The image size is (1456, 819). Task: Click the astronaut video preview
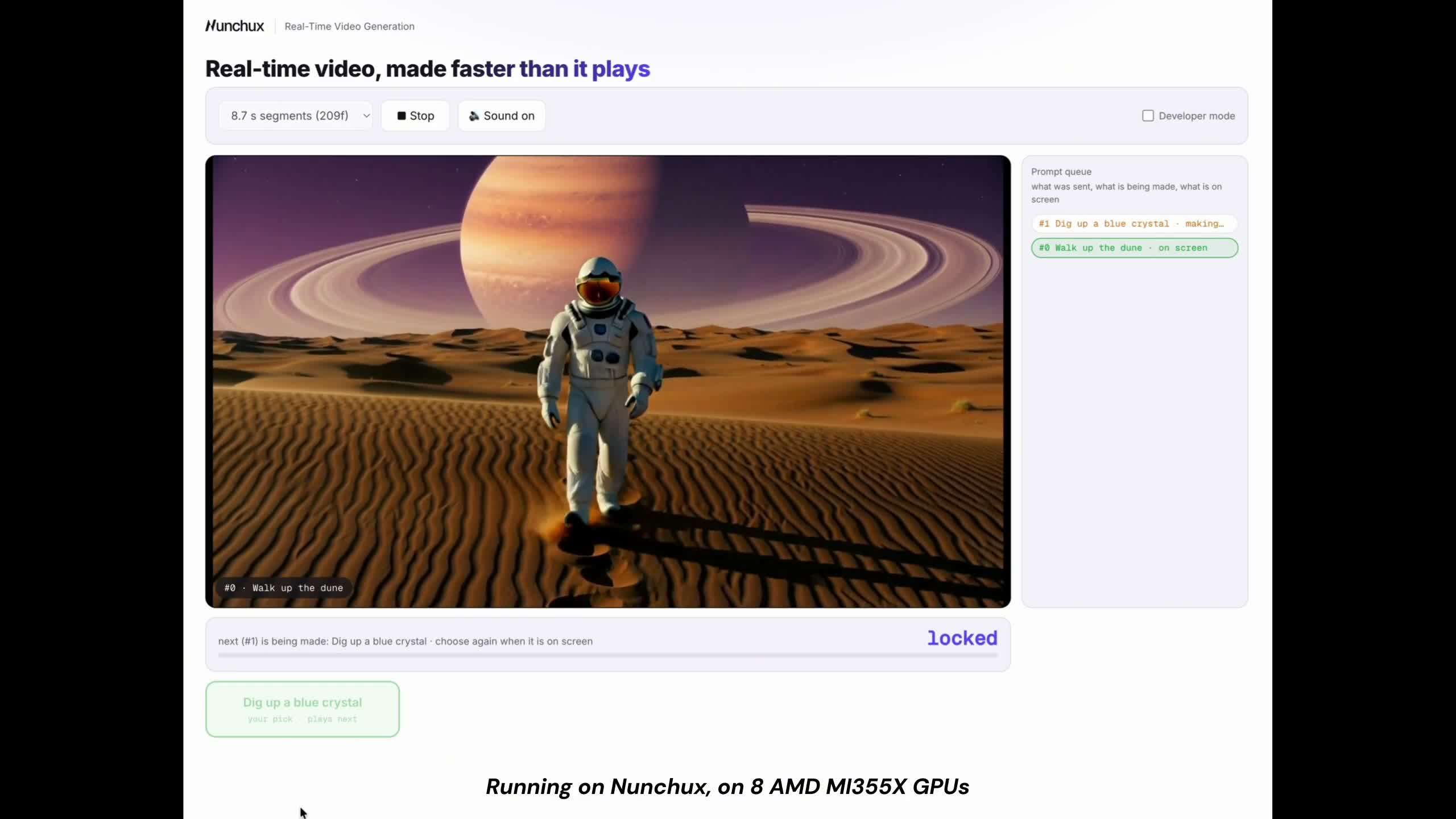point(608,382)
